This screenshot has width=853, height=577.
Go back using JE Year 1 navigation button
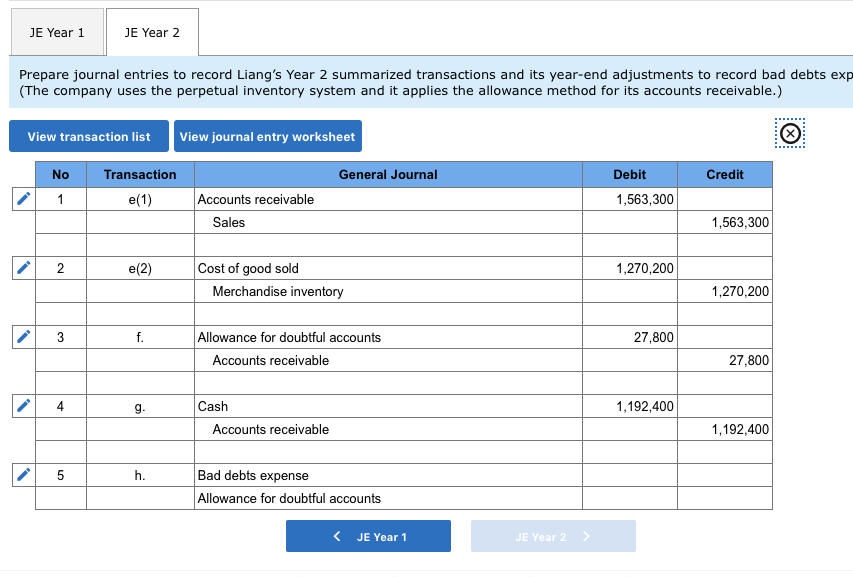pyautogui.click(x=368, y=537)
